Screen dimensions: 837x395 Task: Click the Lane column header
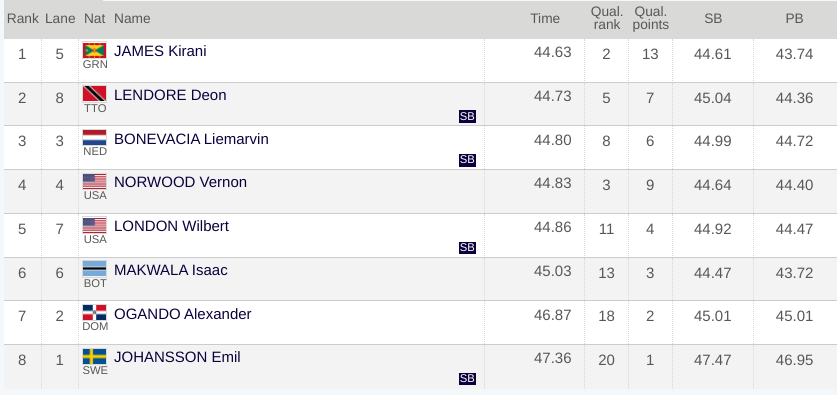pos(60,19)
